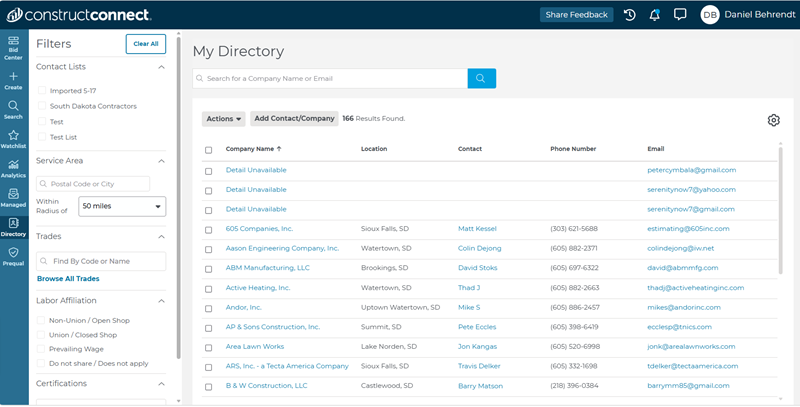Check Do not share / Does not apply
The image size is (800, 407).
tap(41, 363)
